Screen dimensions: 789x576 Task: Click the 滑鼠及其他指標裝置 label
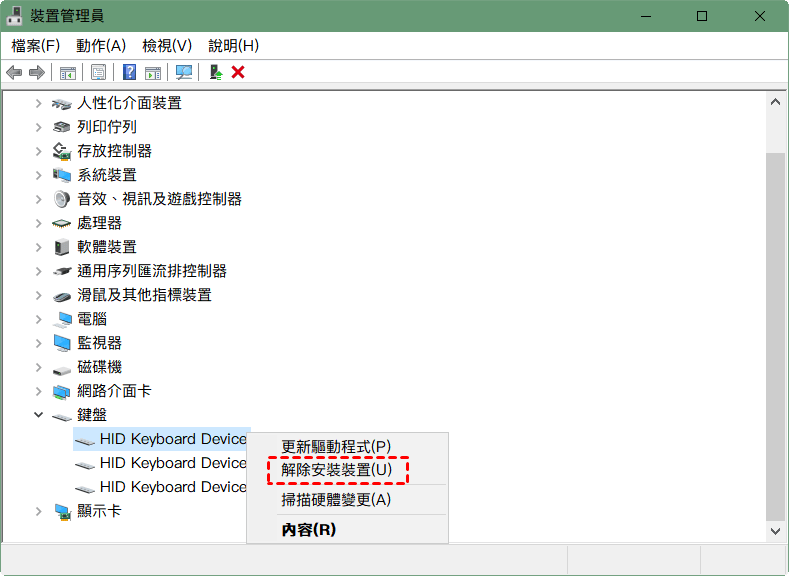coord(144,295)
